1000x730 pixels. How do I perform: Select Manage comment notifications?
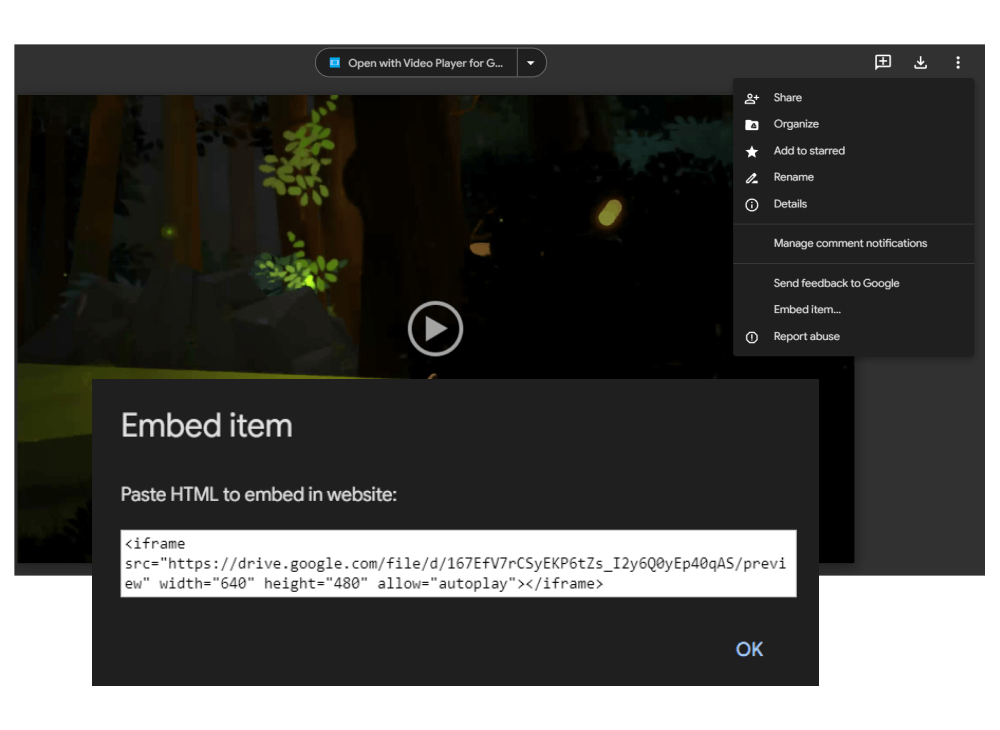[853, 244]
